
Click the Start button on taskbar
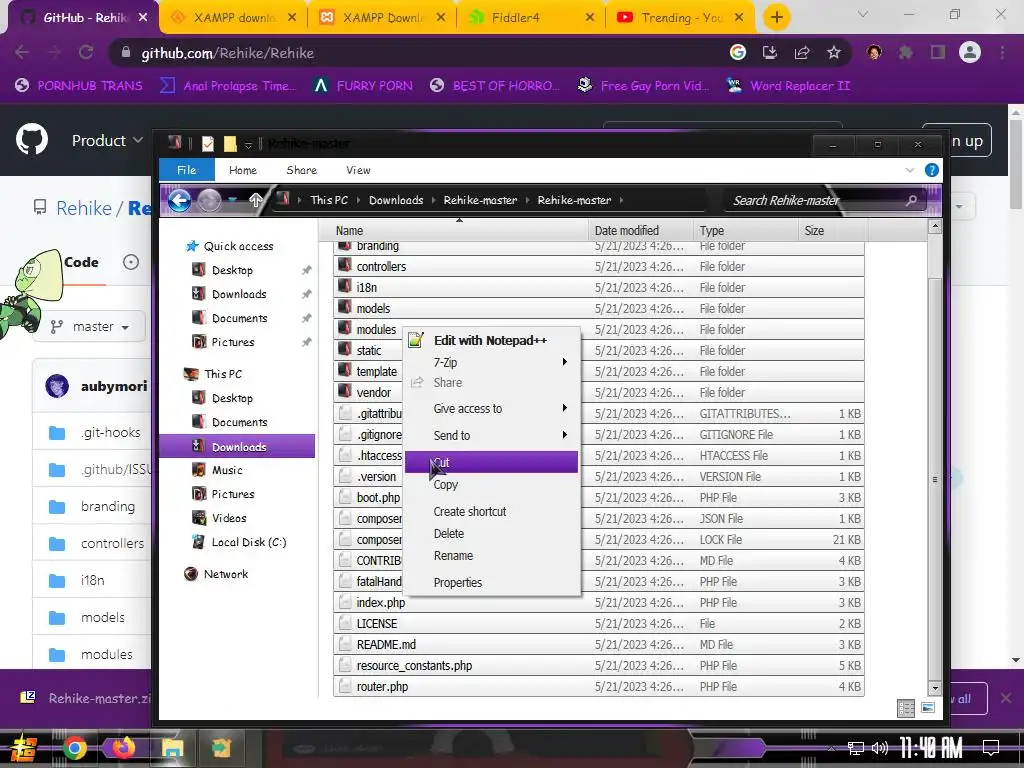pos(23,748)
